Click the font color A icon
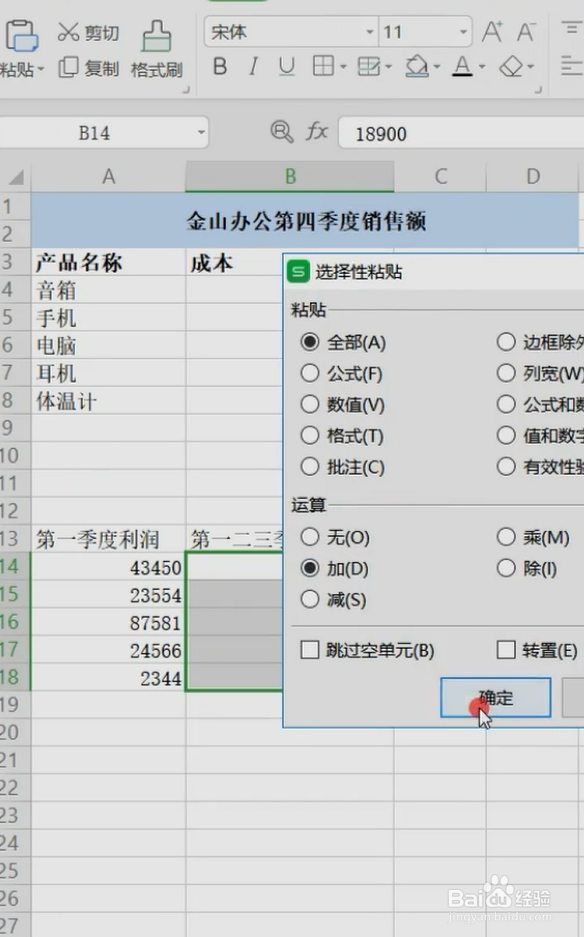Viewport: 584px width, 937px height. coord(463,66)
